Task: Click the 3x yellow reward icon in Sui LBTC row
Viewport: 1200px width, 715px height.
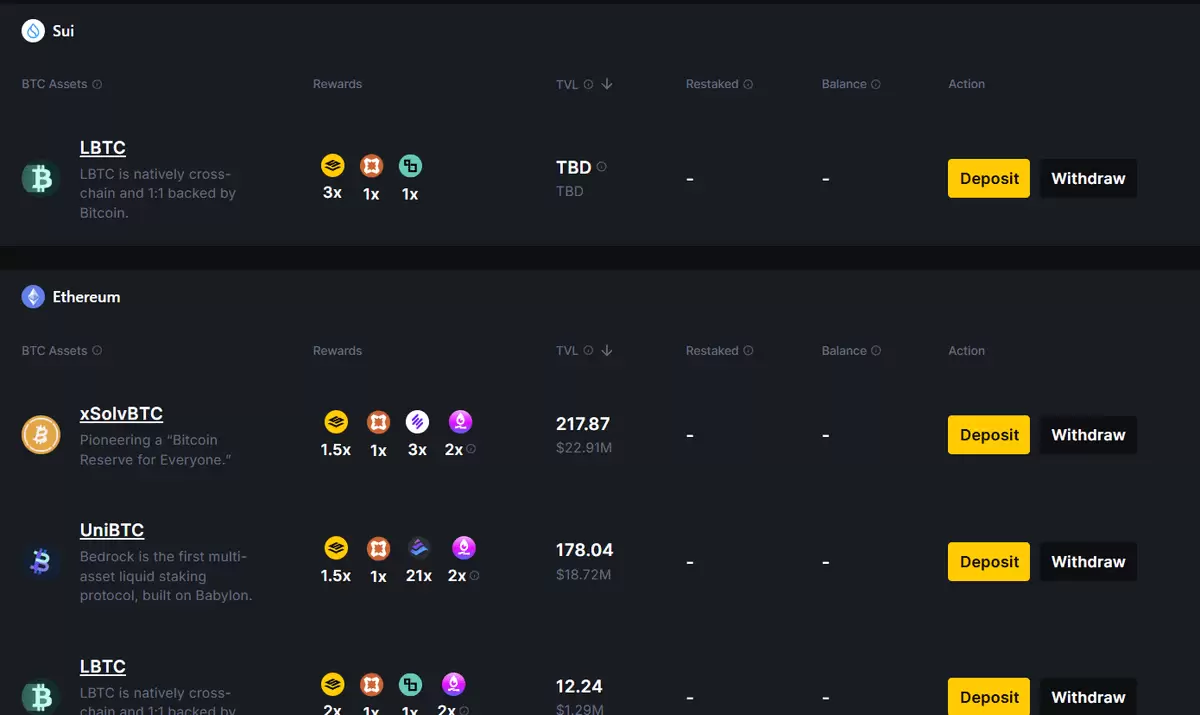Action: [332, 165]
